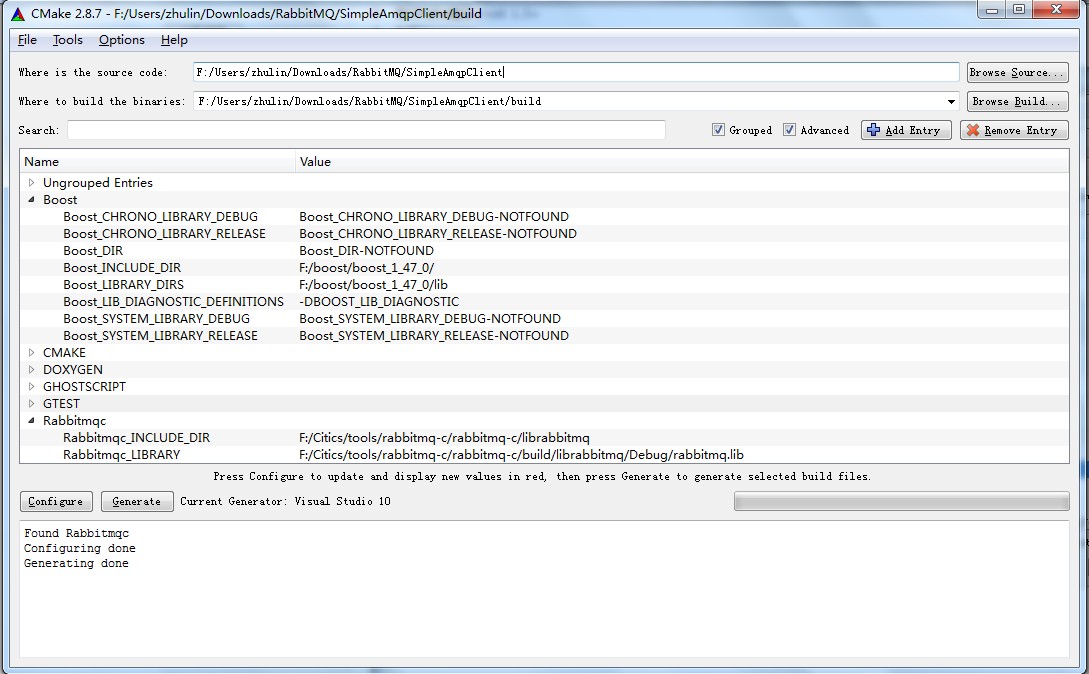This screenshot has height=674, width=1089.
Task: Click value ending in rabbitmq-c/librabbitmq
Action: pyautogui.click(x=444, y=438)
